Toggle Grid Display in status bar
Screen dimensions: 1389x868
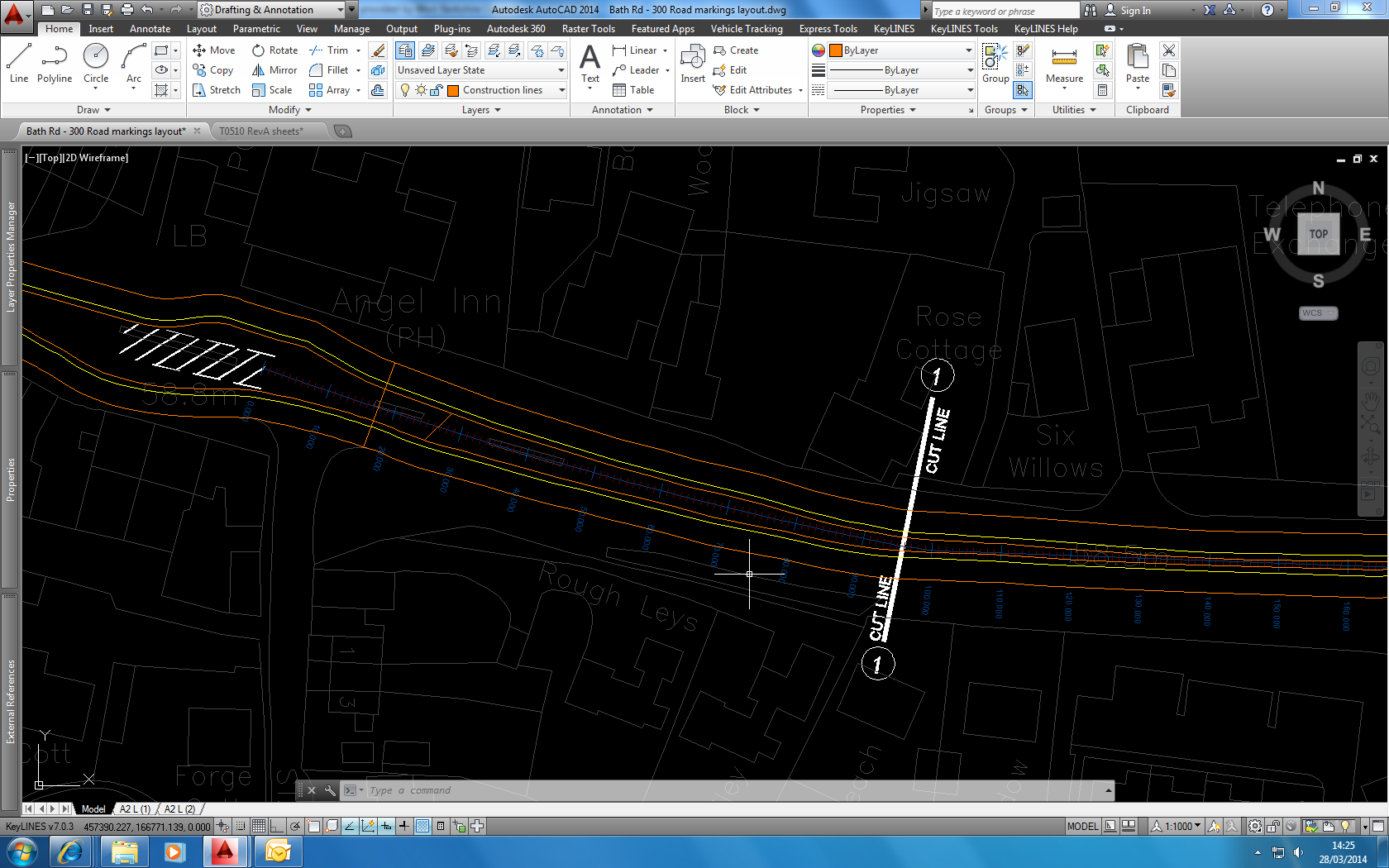coord(259,826)
